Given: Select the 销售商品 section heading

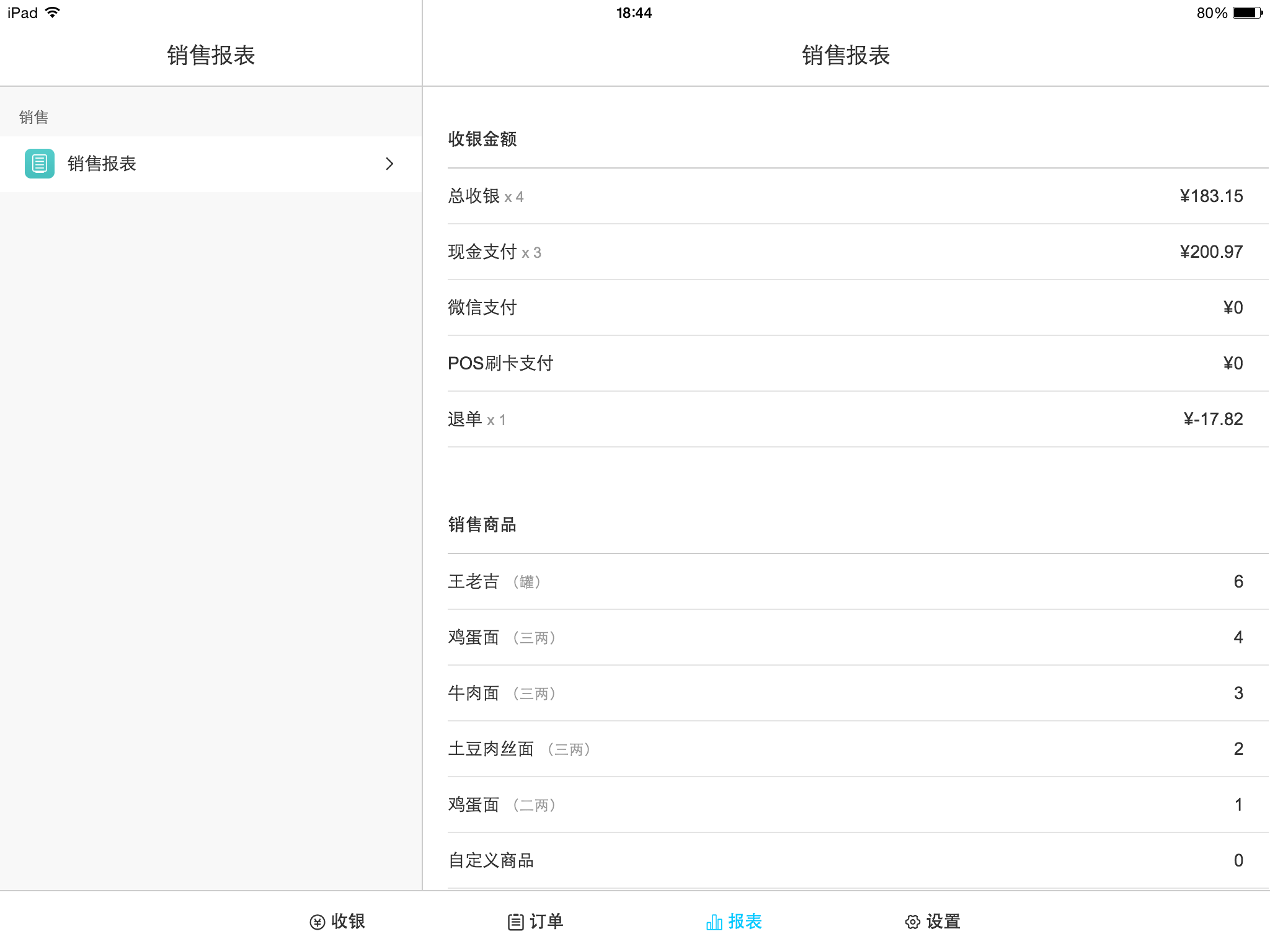Looking at the screenshot, I should coord(482,524).
